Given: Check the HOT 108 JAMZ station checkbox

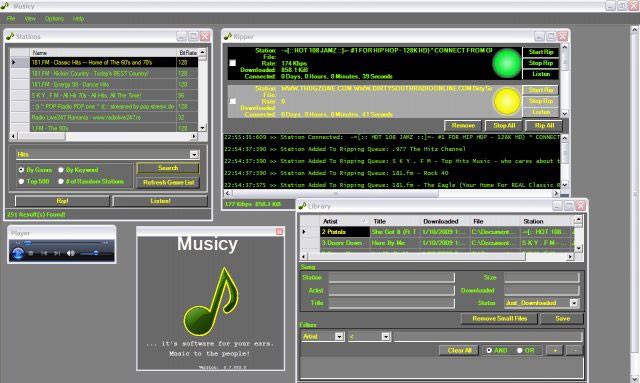Looking at the screenshot, I should coord(232,63).
